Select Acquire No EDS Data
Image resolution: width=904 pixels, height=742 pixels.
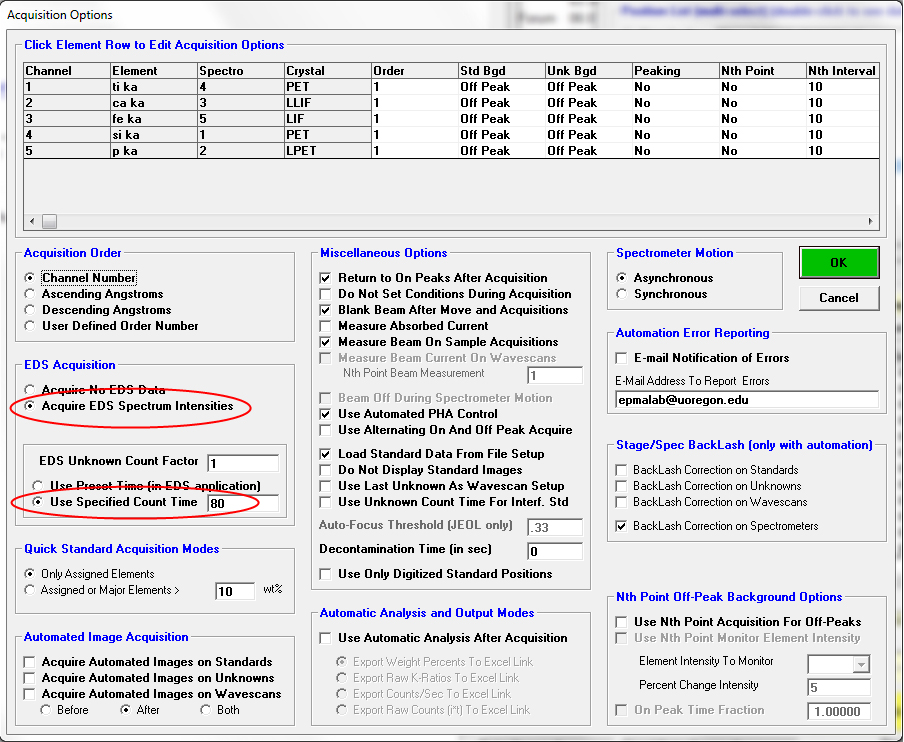pyautogui.click(x=31, y=390)
